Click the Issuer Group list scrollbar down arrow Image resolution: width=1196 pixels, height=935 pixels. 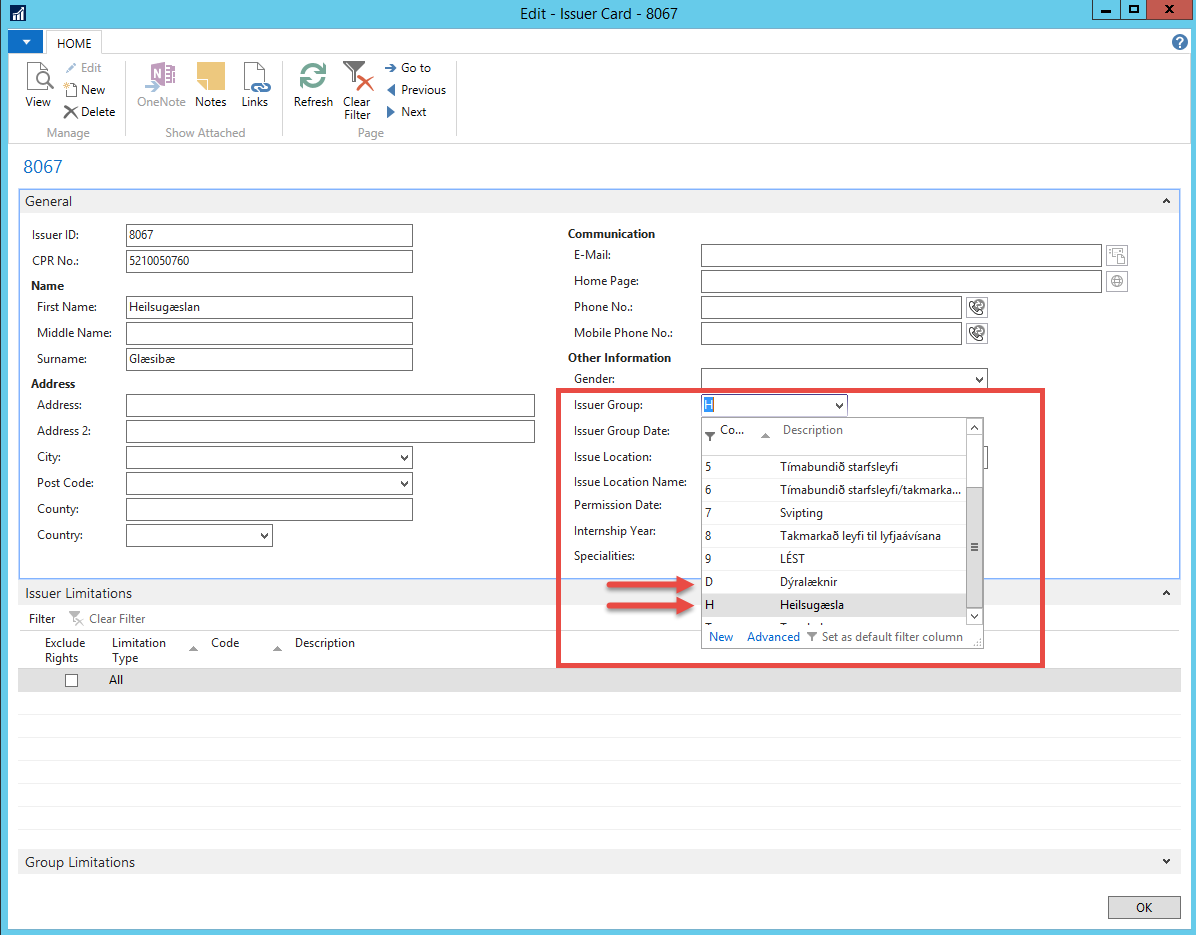point(975,617)
